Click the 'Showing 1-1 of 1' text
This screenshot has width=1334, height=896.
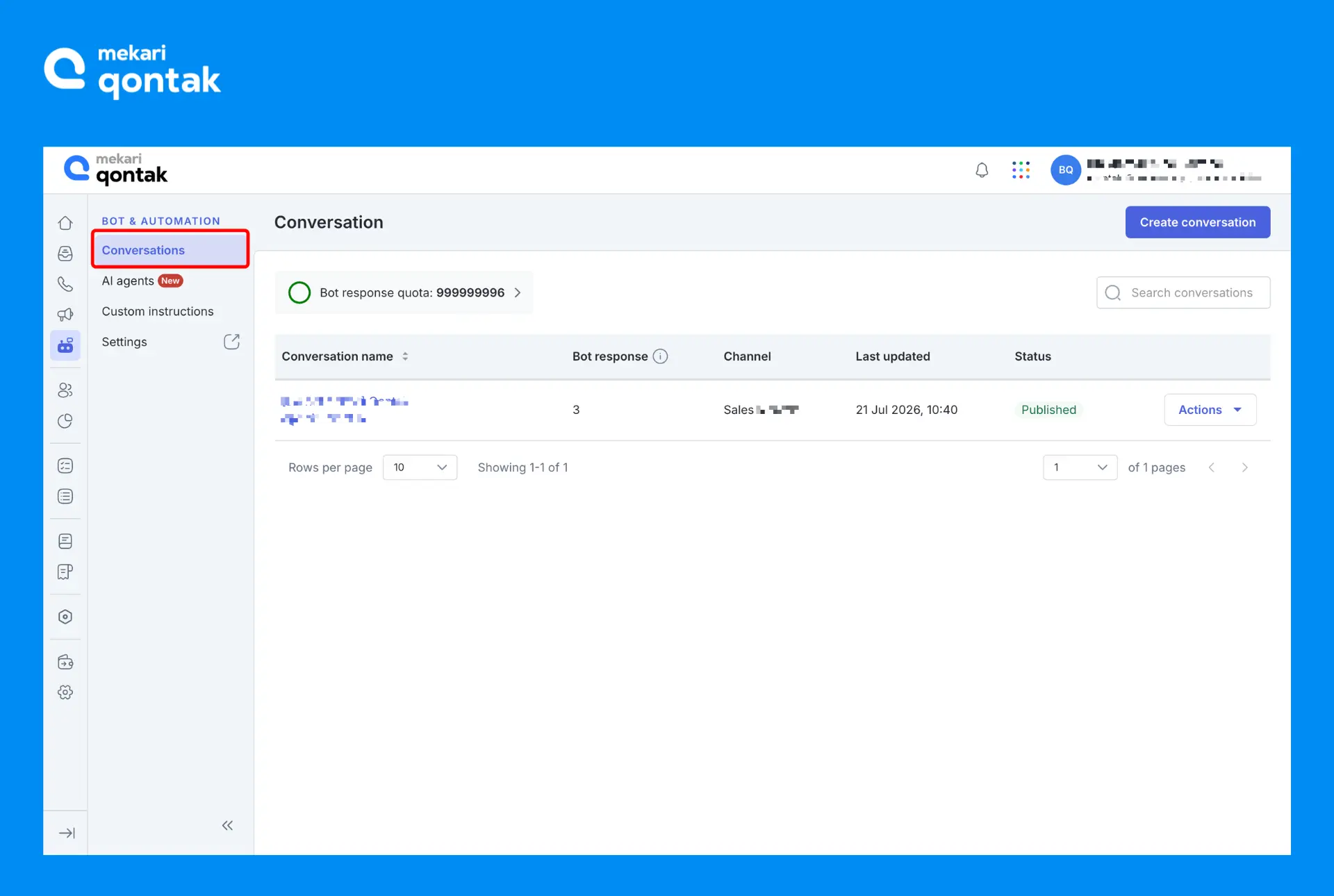click(x=522, y=467)
